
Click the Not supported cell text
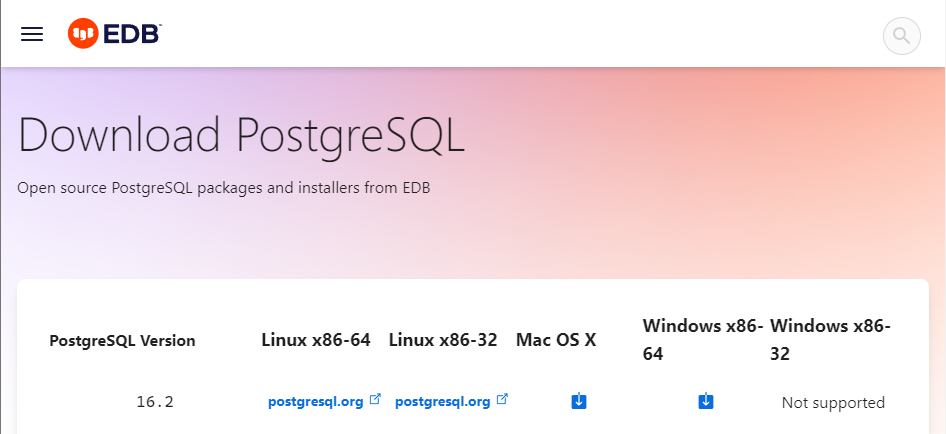[x=833, y=403]
